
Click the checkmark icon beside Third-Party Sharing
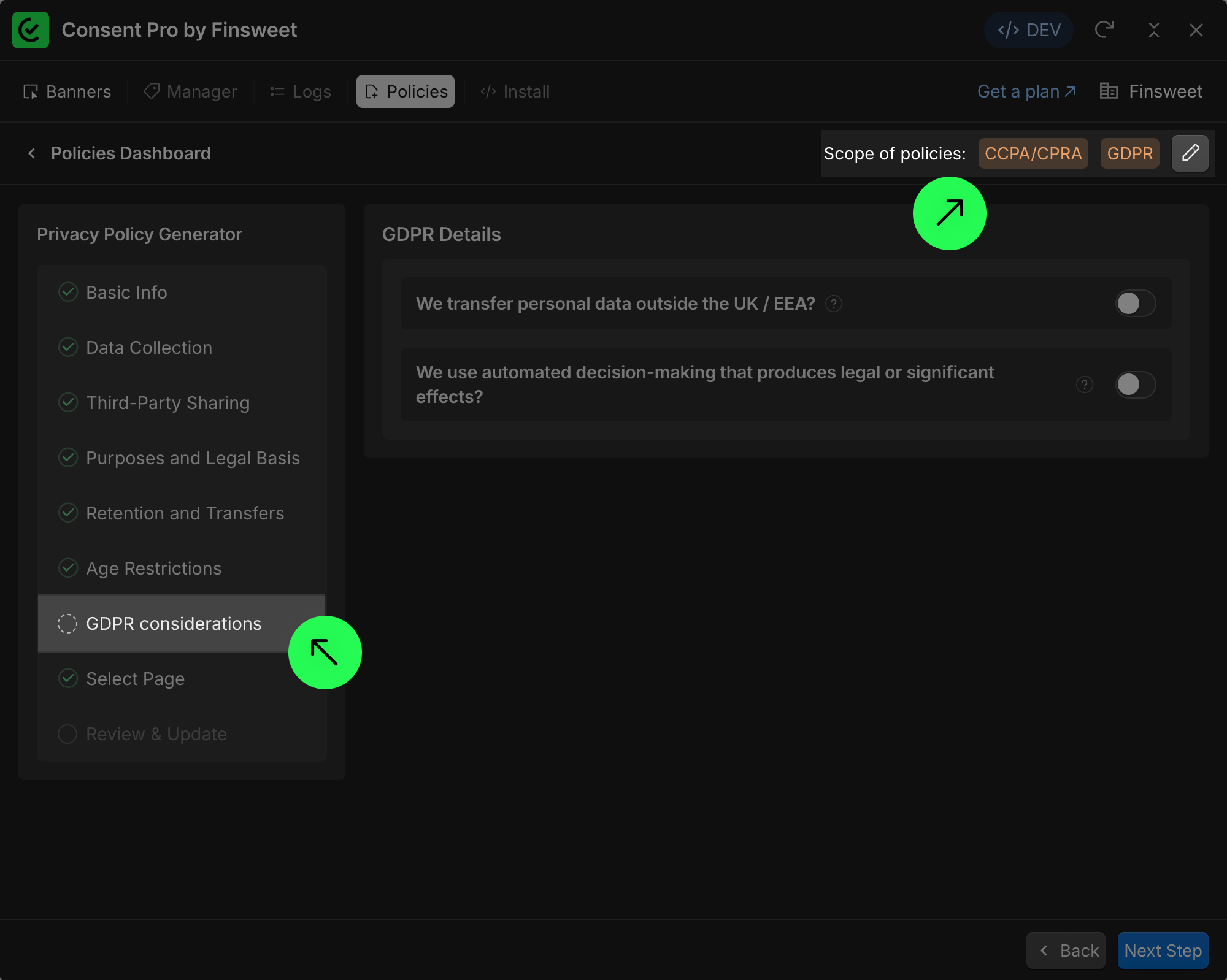click(x=67, y=402)
